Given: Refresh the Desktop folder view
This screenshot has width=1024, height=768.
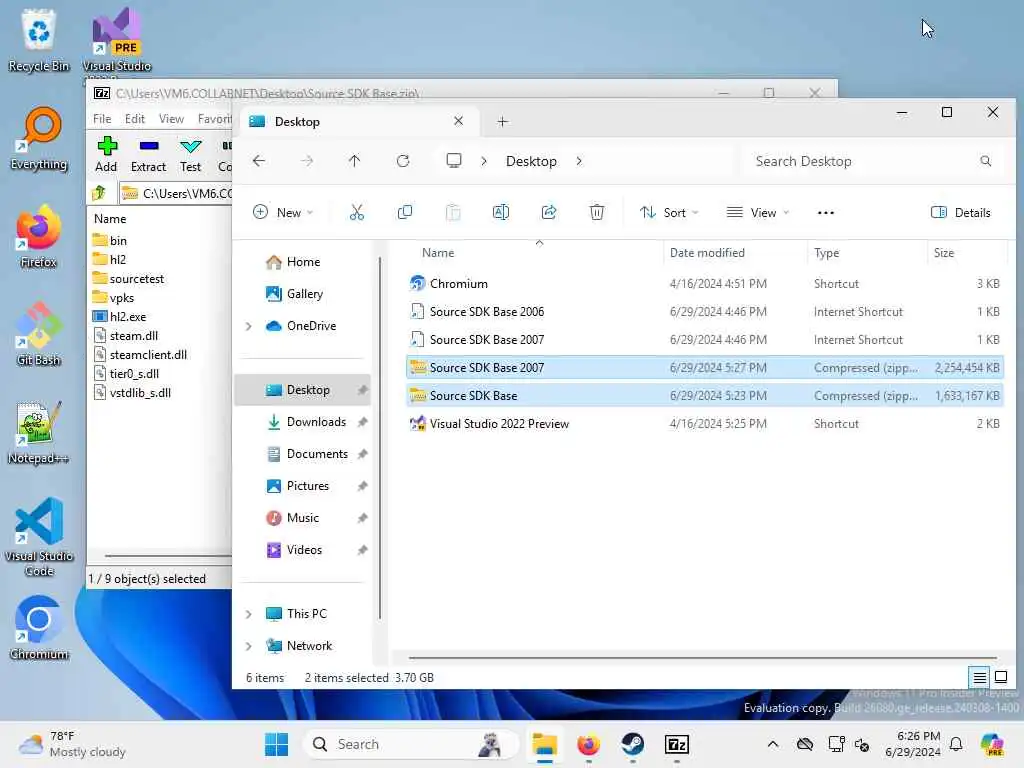Looking at the screenshot, I should [403, 161].
